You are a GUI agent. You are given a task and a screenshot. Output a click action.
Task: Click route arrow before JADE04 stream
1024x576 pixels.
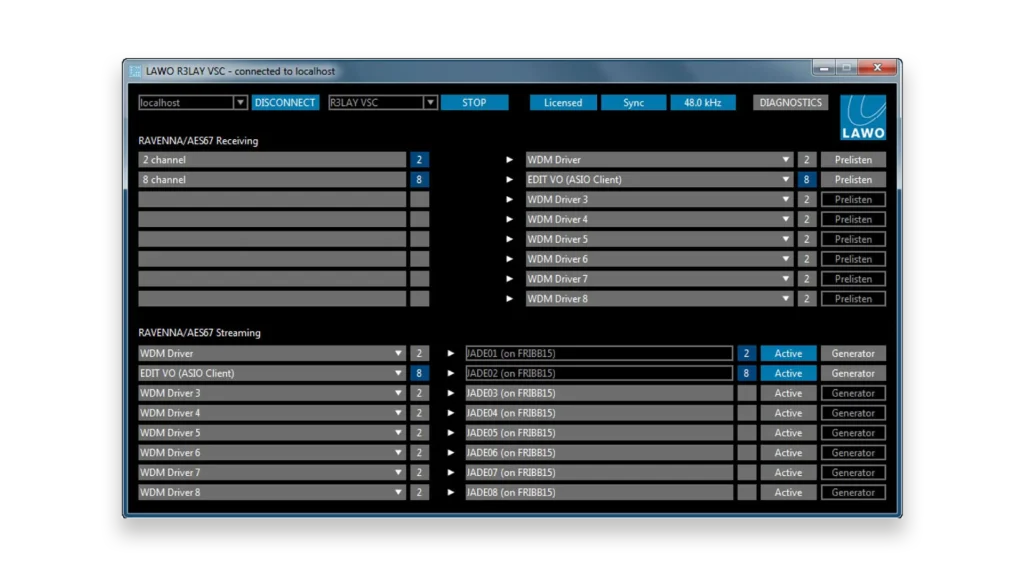(x=451, y=413)
